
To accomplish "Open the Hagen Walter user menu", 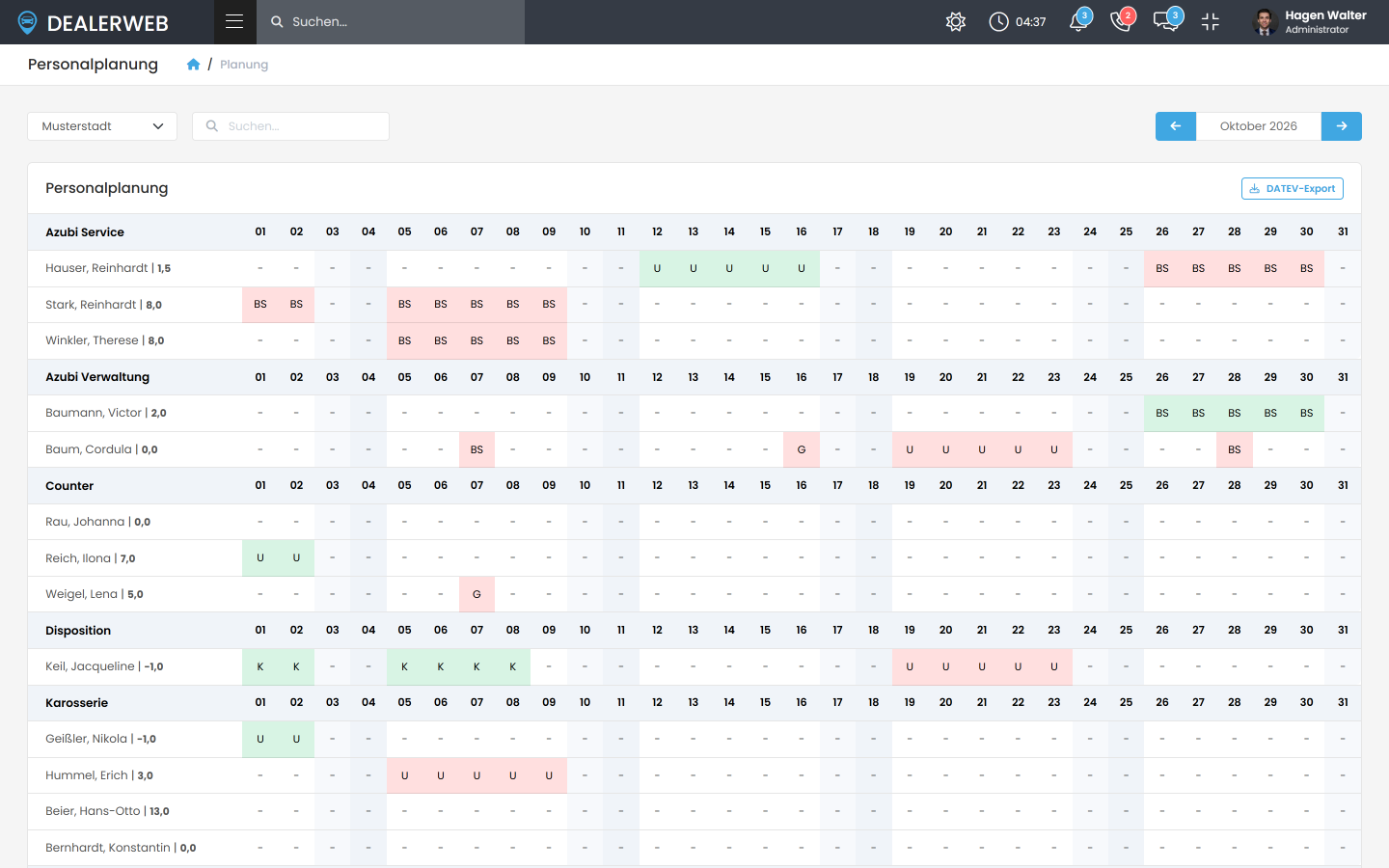I will point(1310,21).
